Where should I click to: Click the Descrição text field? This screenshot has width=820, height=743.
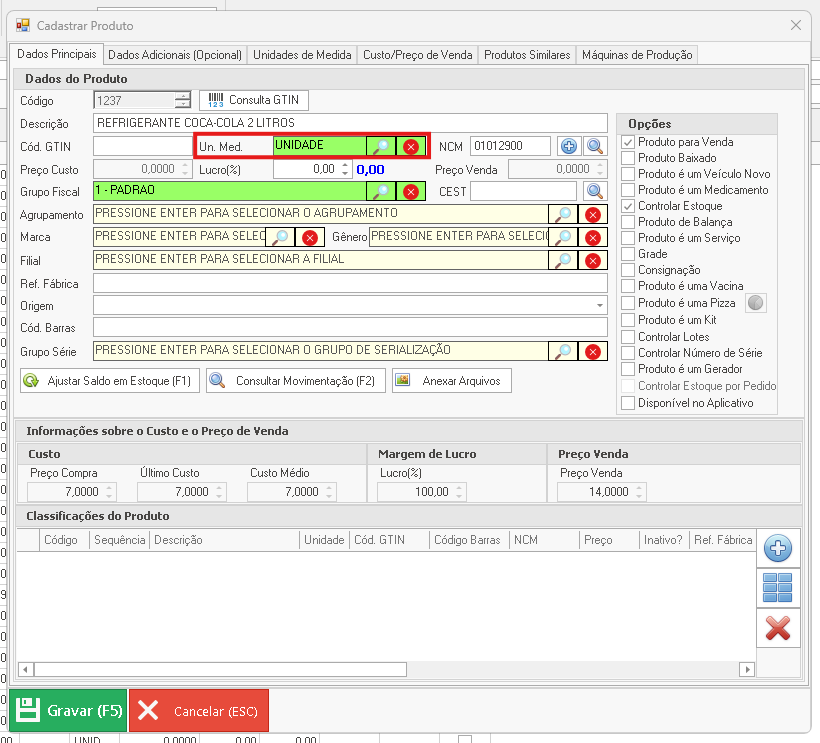pos(350,123)
